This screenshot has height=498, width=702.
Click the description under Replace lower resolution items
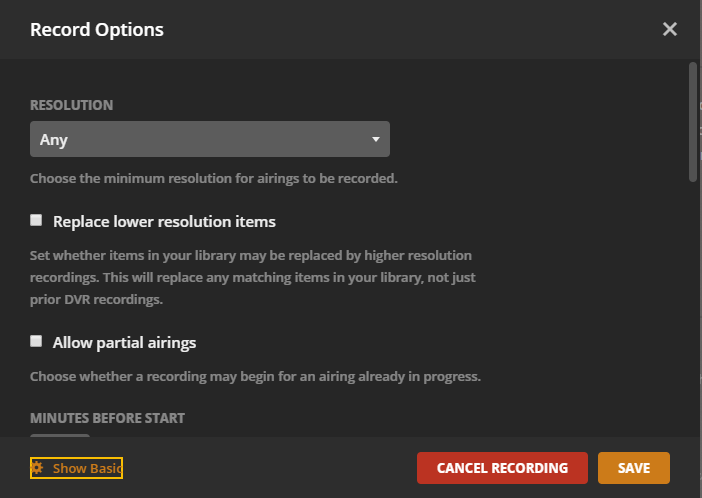(250, 277)
